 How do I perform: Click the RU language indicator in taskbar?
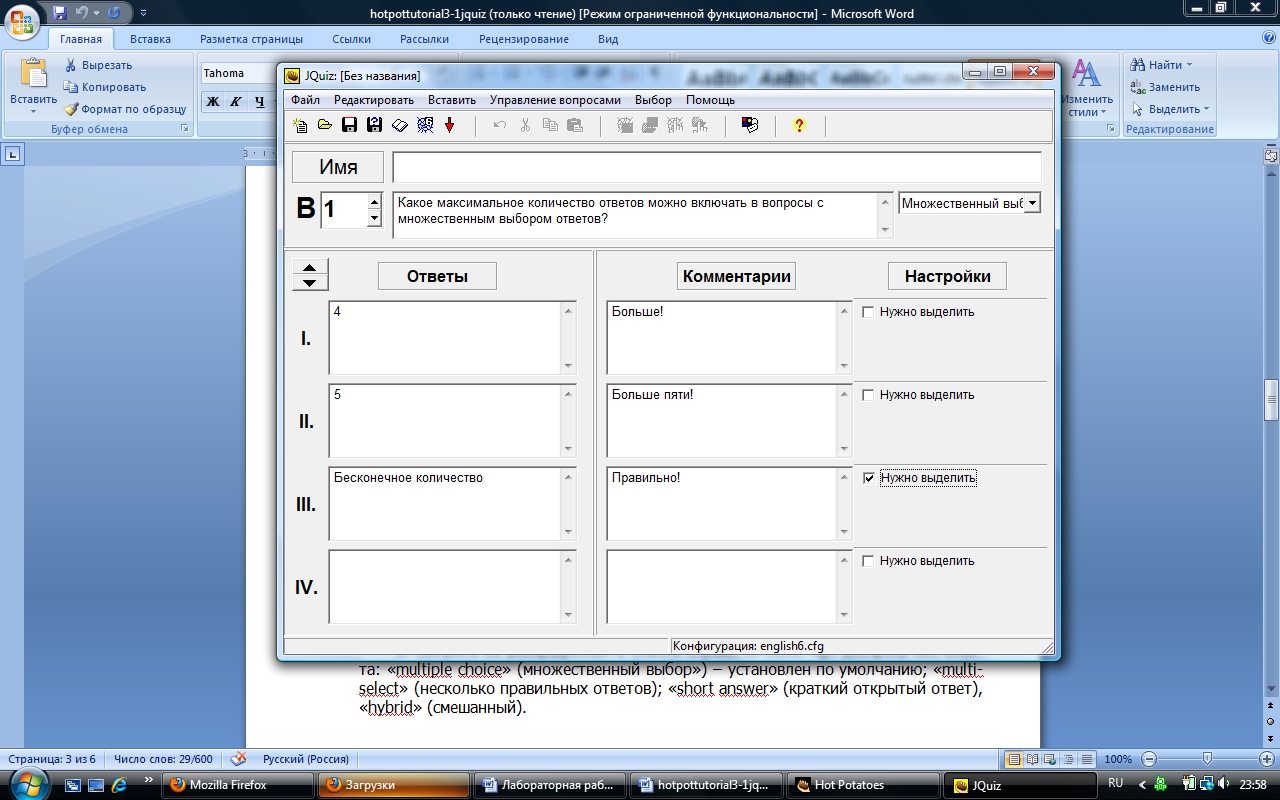(1116, 784)
